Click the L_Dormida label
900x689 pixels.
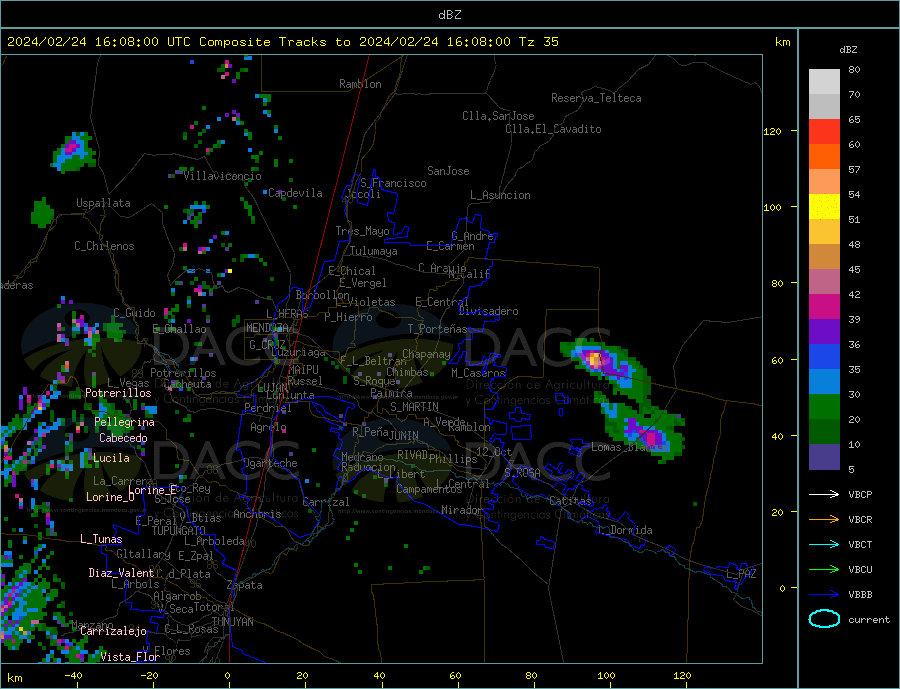[x=626, y=530]
